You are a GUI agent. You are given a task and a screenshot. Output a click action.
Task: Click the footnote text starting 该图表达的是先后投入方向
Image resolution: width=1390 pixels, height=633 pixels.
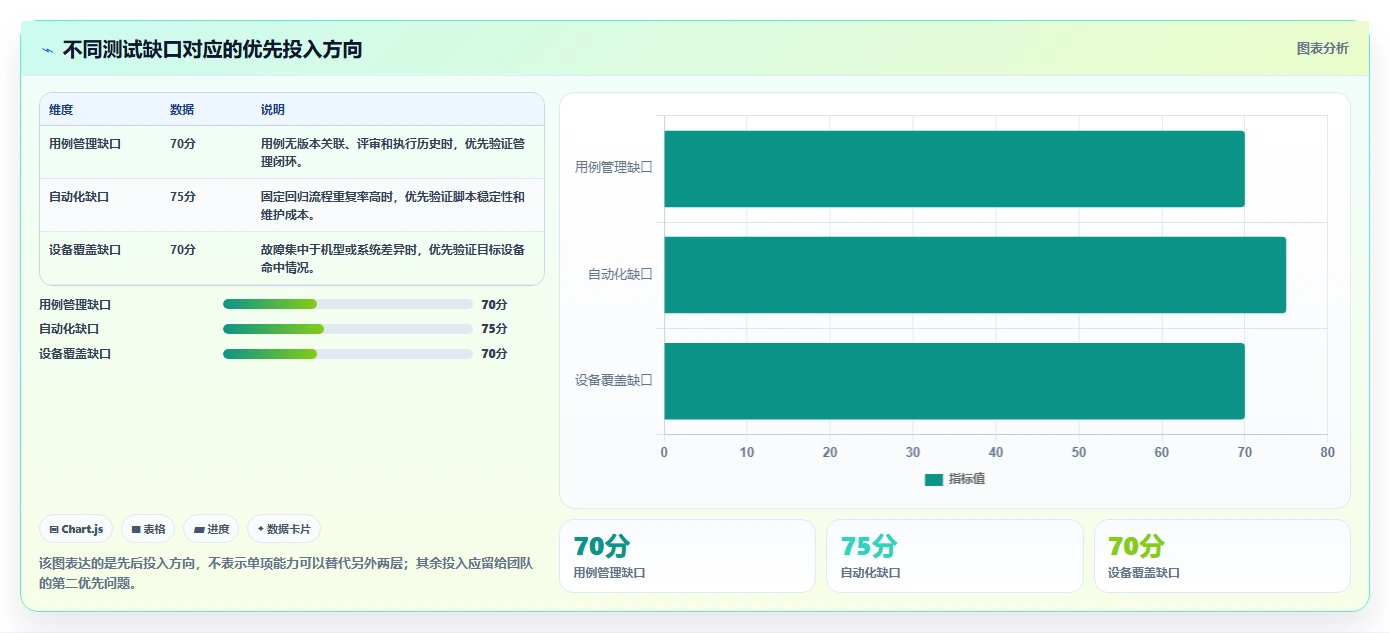(286, 573)
